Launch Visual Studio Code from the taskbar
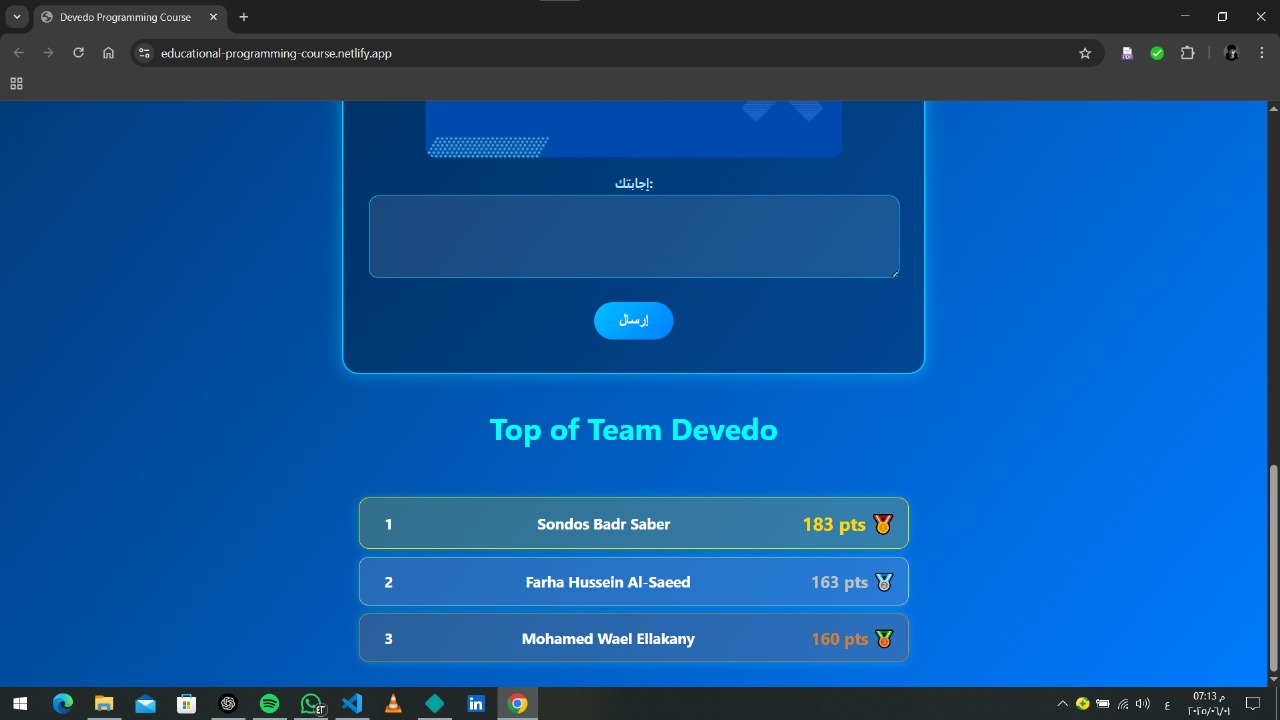Image resolution: width=1280 pixels, height=720 pixels. coord(352,704)
